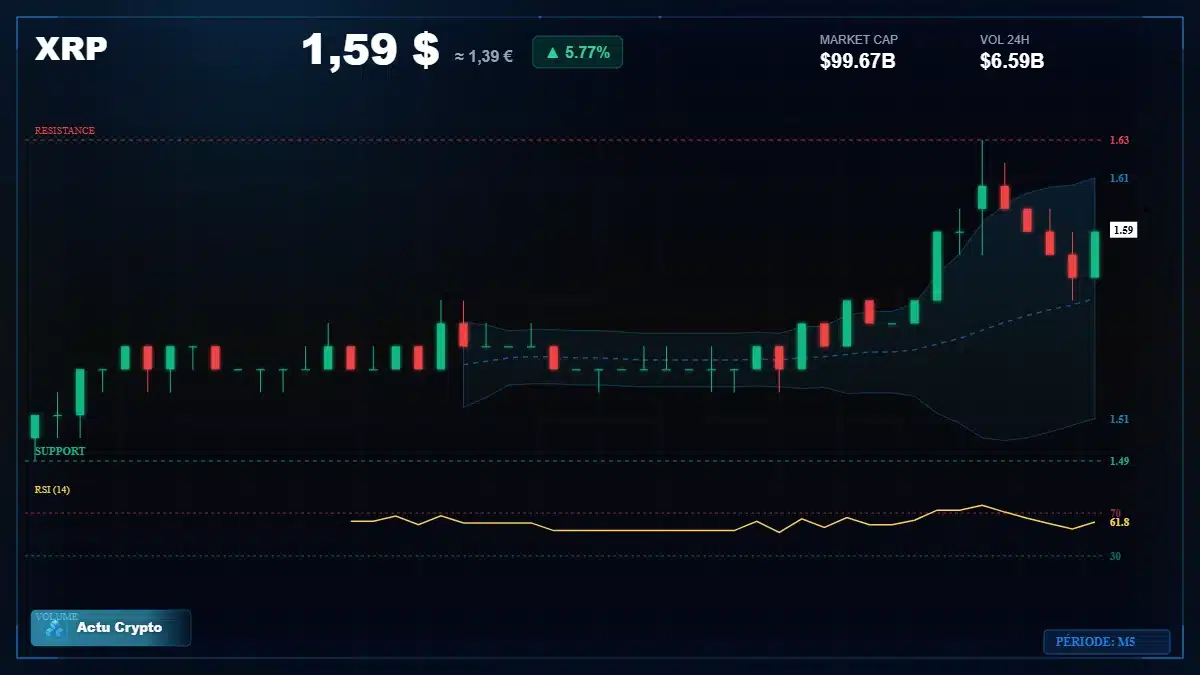Click the MARKET CAP label

point(859,40)
